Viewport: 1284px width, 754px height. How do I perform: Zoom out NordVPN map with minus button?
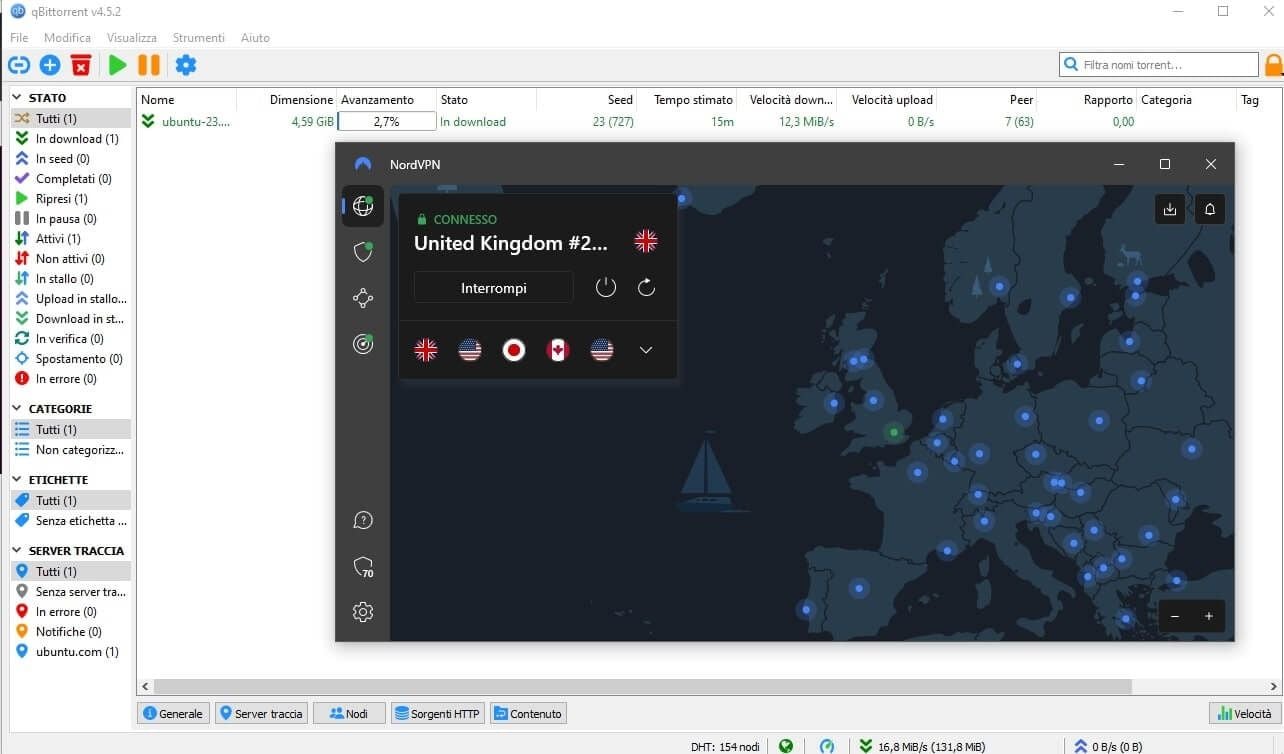[x=1175, y=616]
